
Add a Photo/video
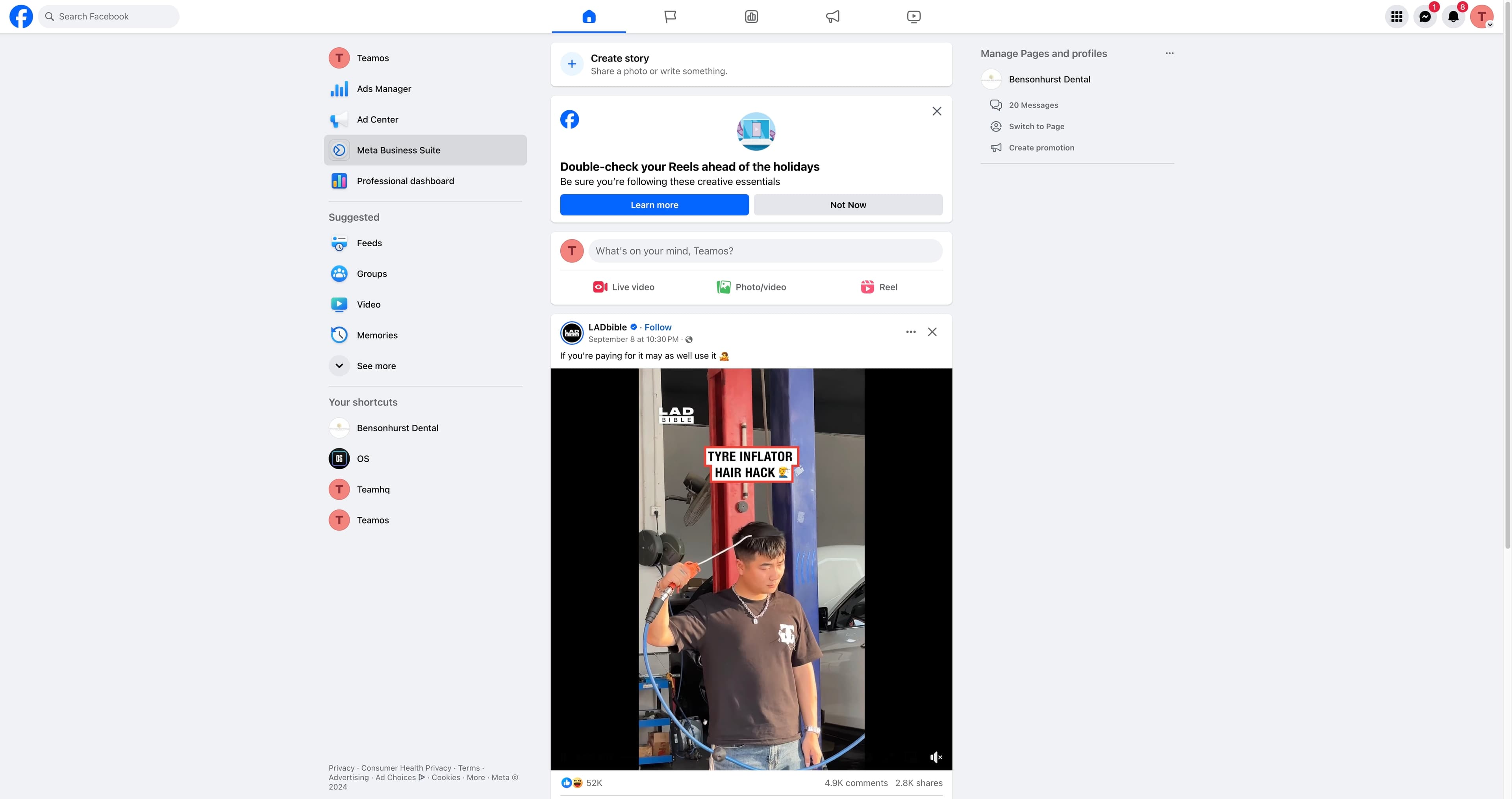tap(751, 287)
